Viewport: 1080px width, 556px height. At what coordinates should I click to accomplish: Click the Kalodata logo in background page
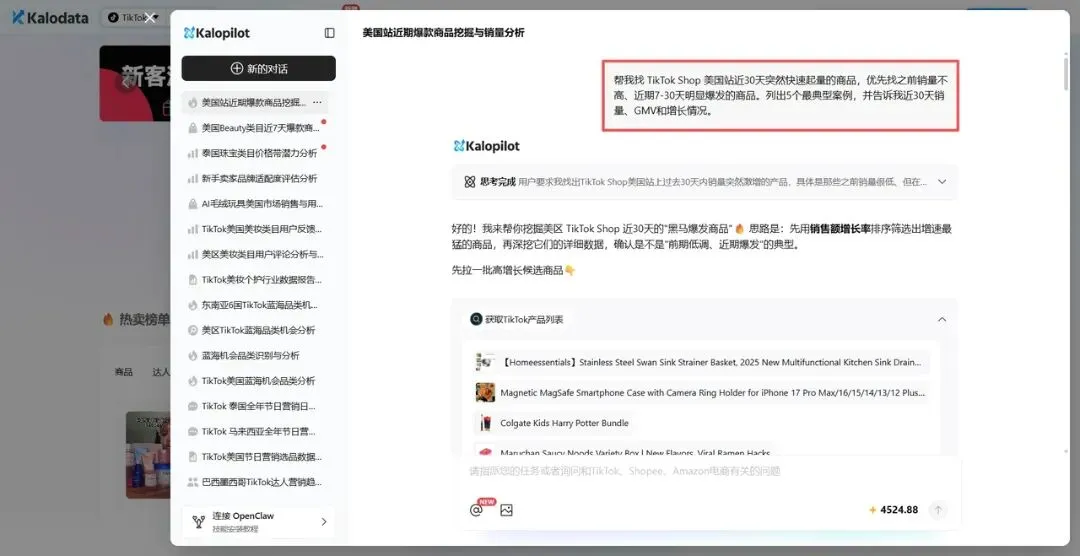point(50,17)
